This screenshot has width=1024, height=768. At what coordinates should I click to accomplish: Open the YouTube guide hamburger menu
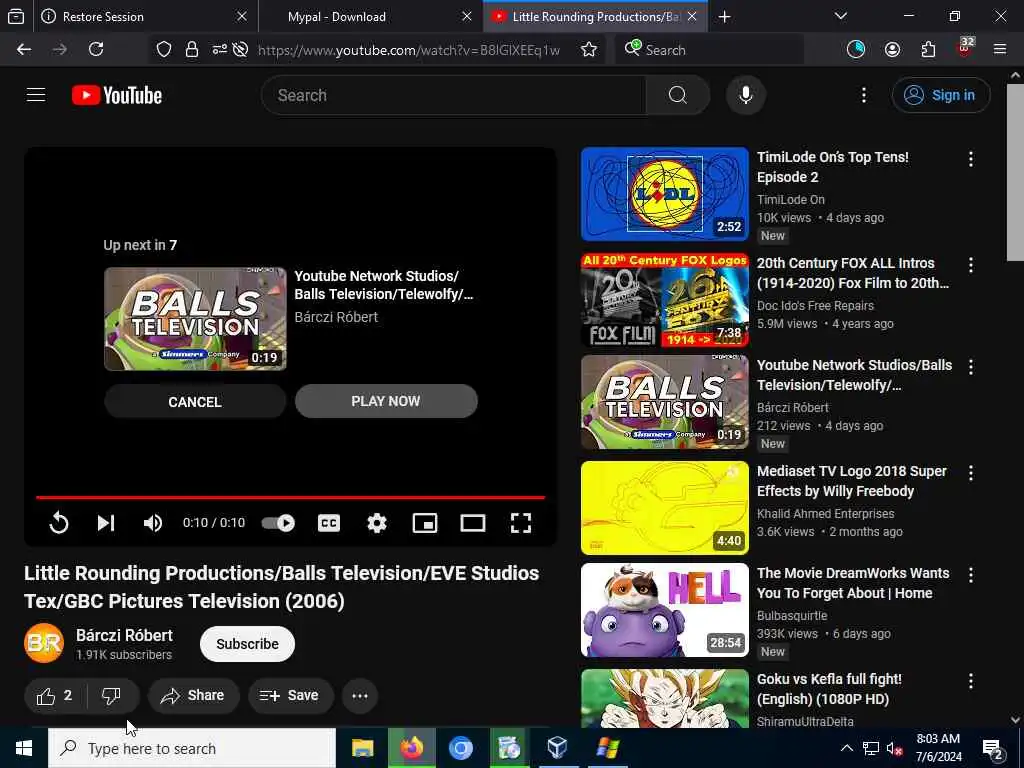pos(36,95)
